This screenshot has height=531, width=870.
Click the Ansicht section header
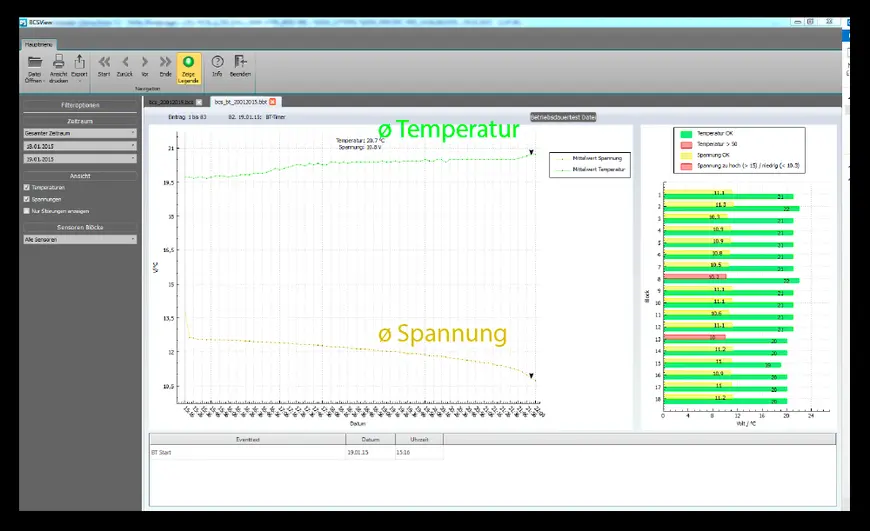point(80,176)
